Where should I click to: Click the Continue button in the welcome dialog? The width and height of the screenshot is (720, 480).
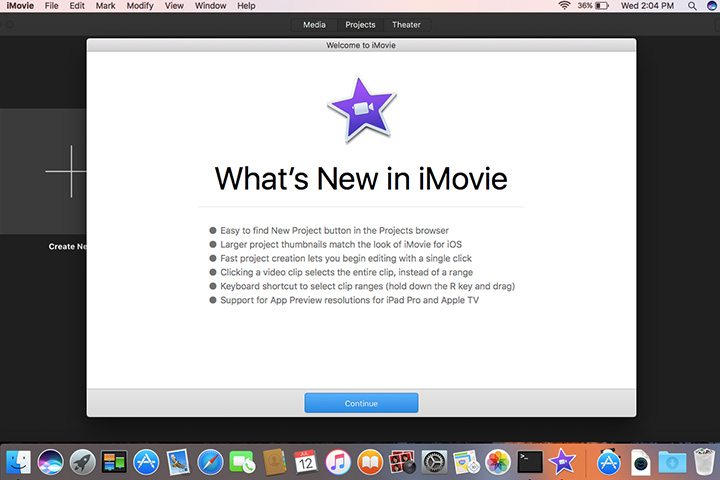361,403
